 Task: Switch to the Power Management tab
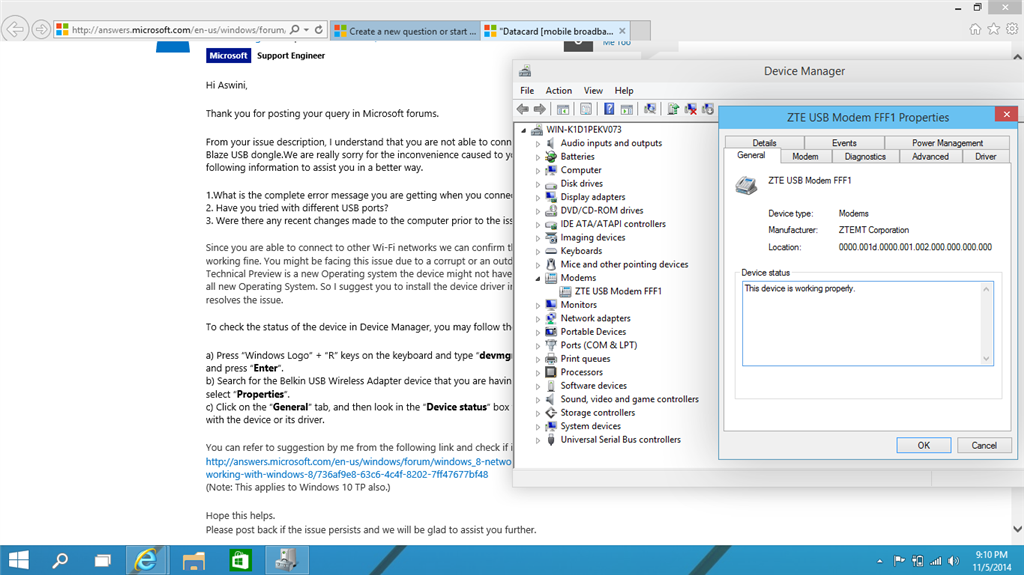947,142
